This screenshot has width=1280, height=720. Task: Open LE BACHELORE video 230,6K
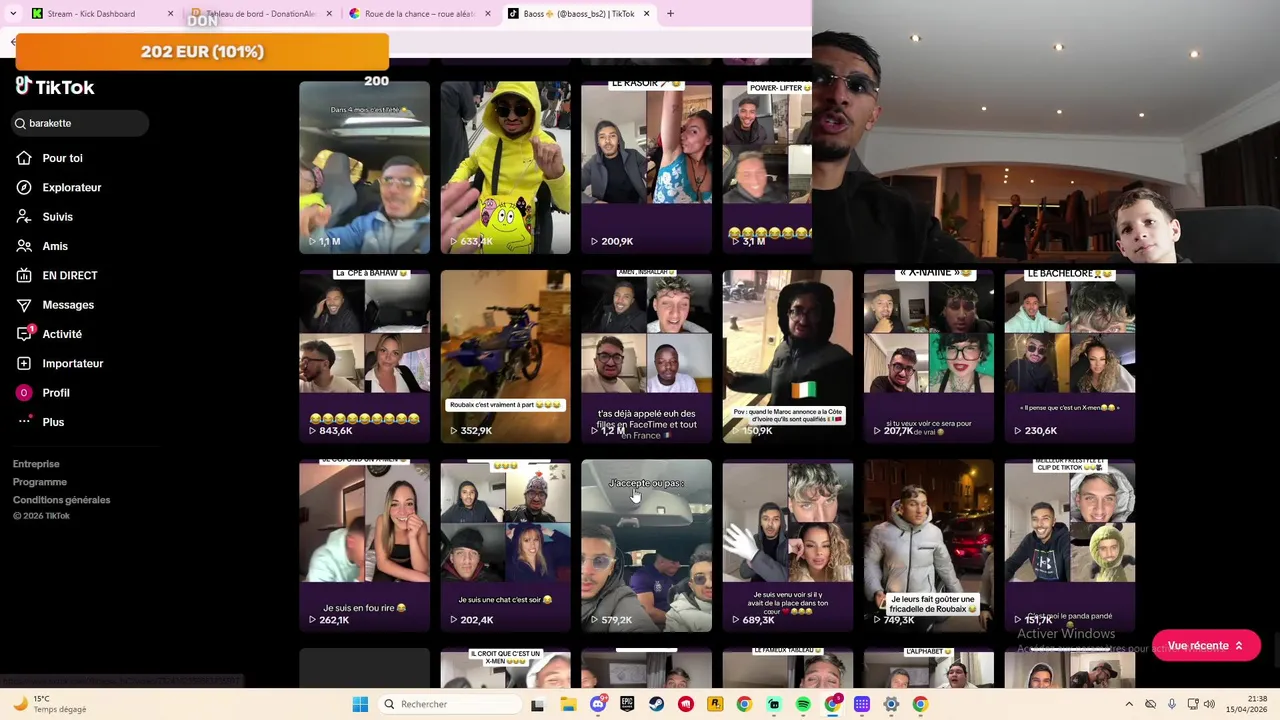1069,356
